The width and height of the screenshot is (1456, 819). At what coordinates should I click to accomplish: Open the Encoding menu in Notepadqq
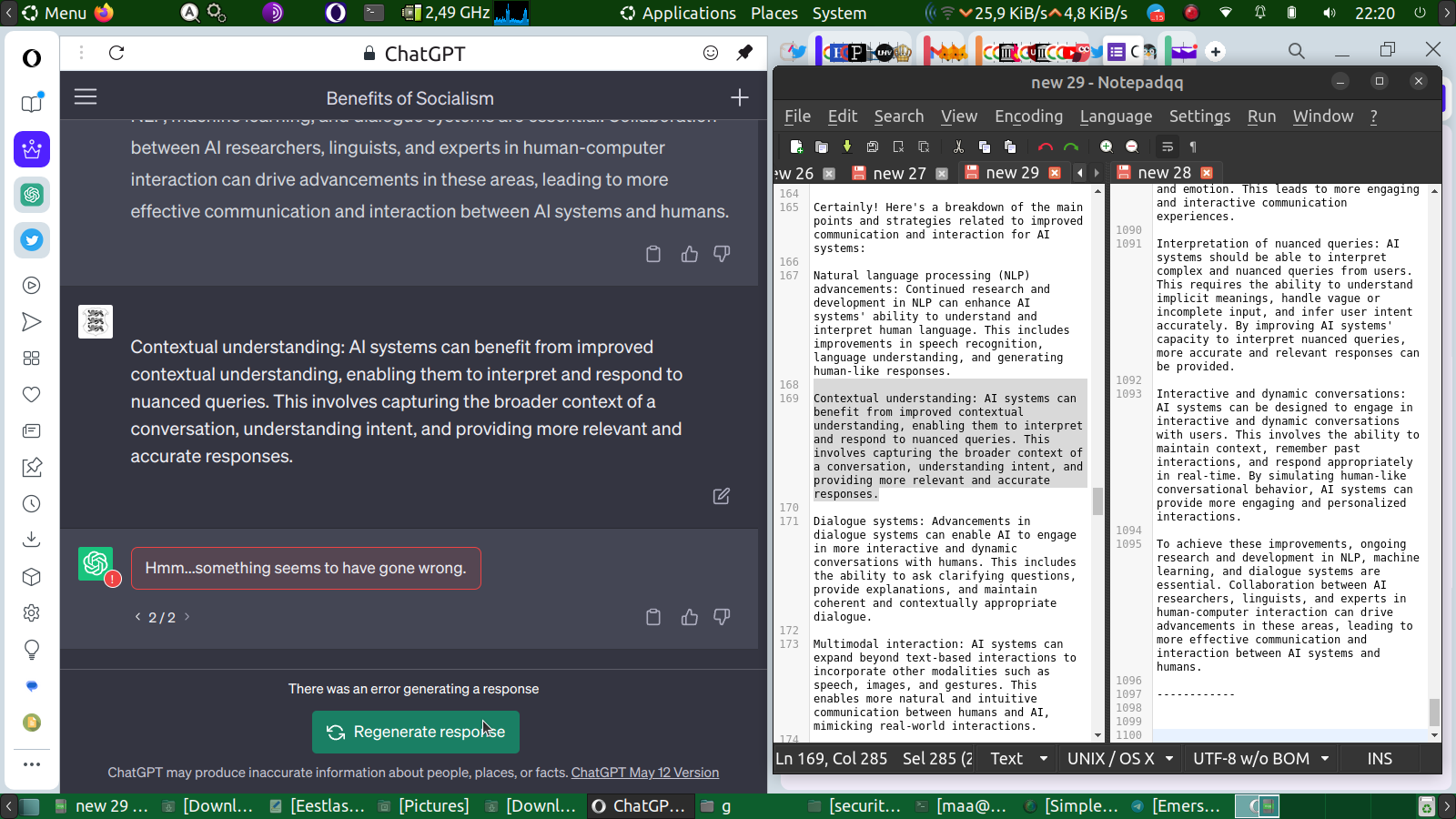click(1028, 116)
